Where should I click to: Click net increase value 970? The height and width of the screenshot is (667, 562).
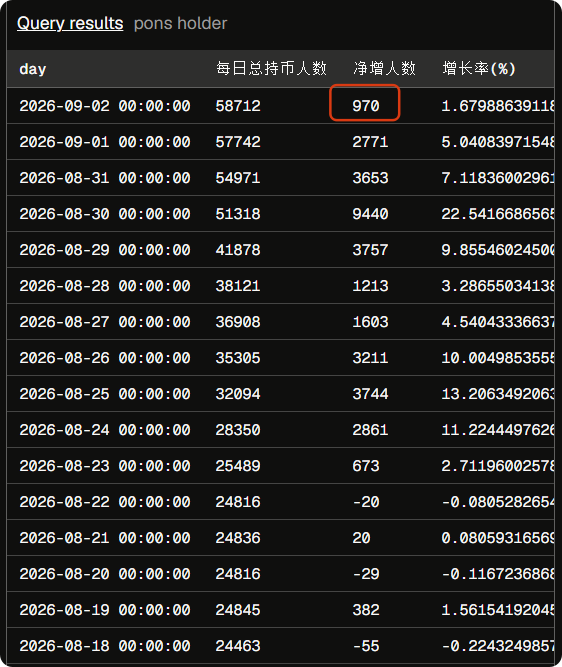(x=365, y=106)
